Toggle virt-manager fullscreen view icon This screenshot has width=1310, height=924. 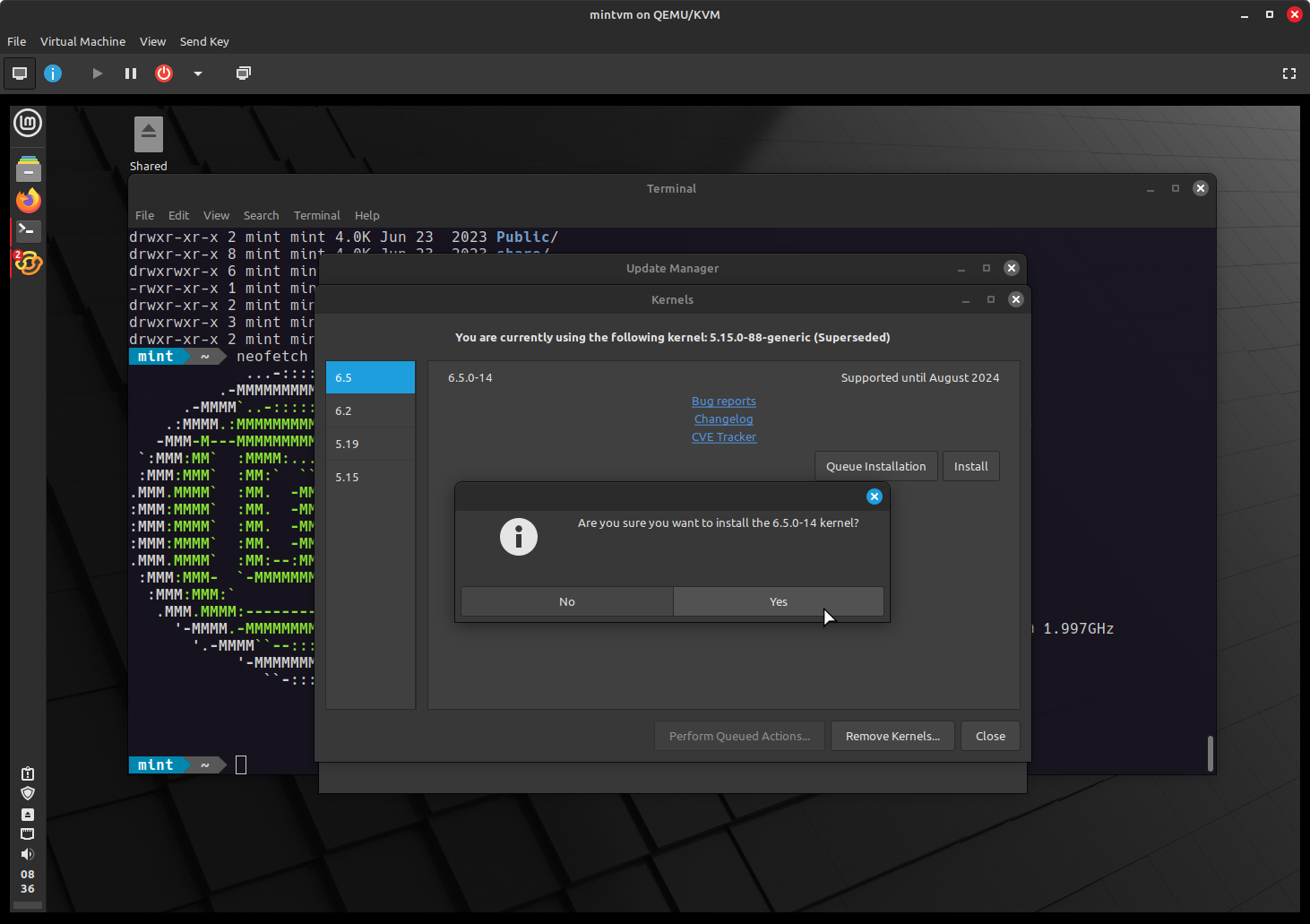click(1289, 73)
